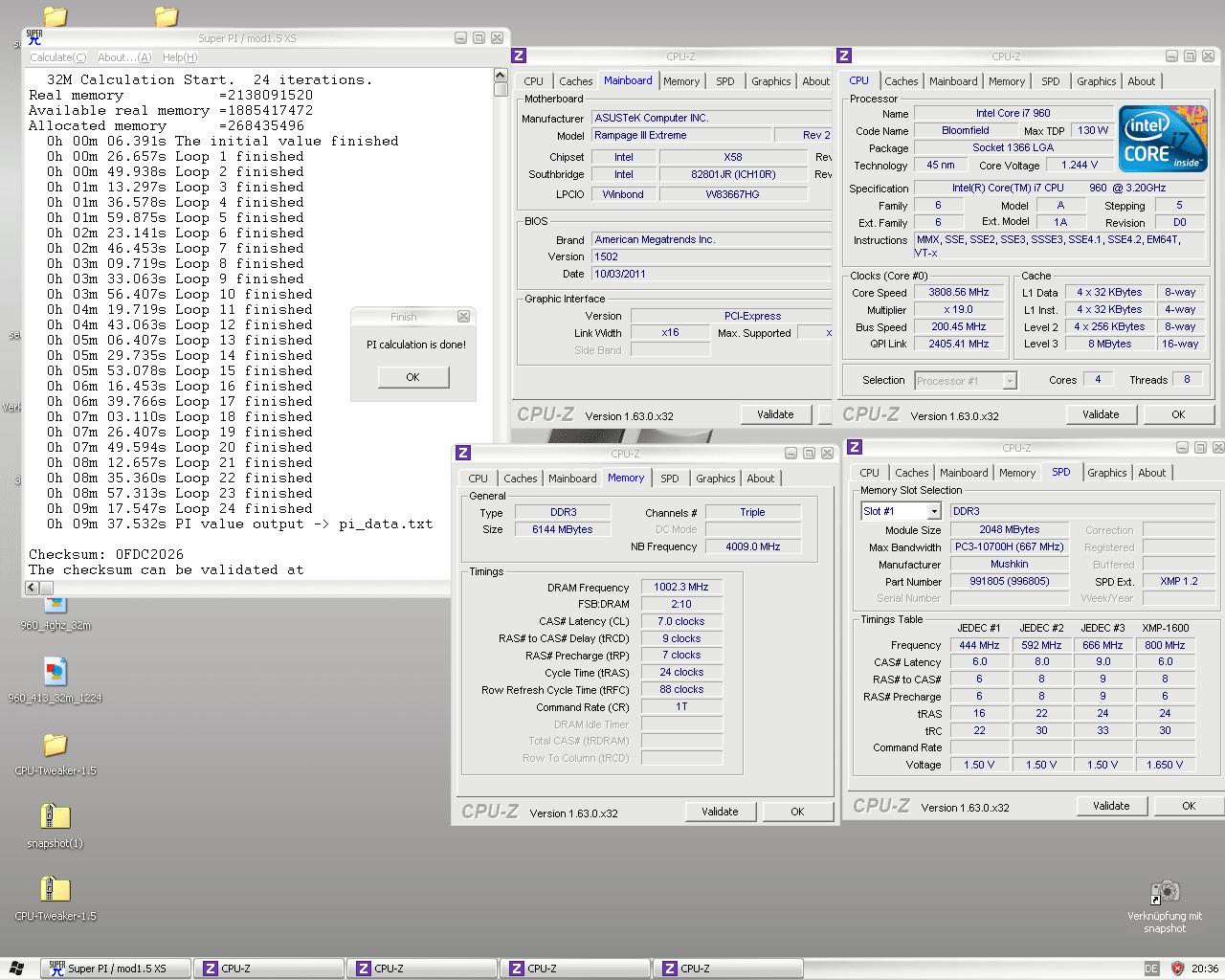Click OK in the SPD CPU-Z window
This screenshot has width=1225, height=980.
pos(1190,806)
